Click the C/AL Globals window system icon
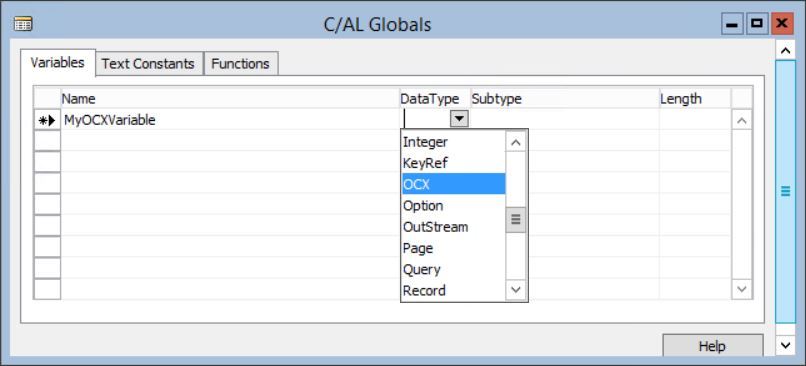Image resolution: width=806 pixels, height=366 pixels. 23,24
